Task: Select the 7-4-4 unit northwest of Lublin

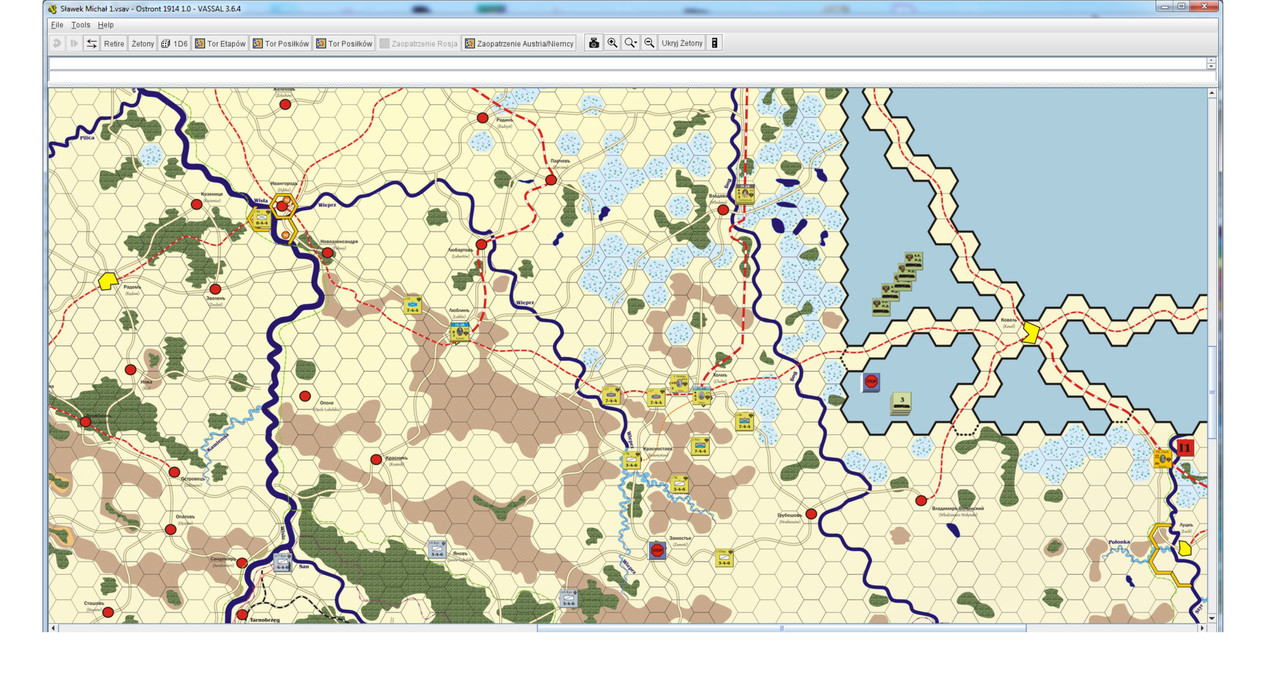Action: (x=412, y=306)
